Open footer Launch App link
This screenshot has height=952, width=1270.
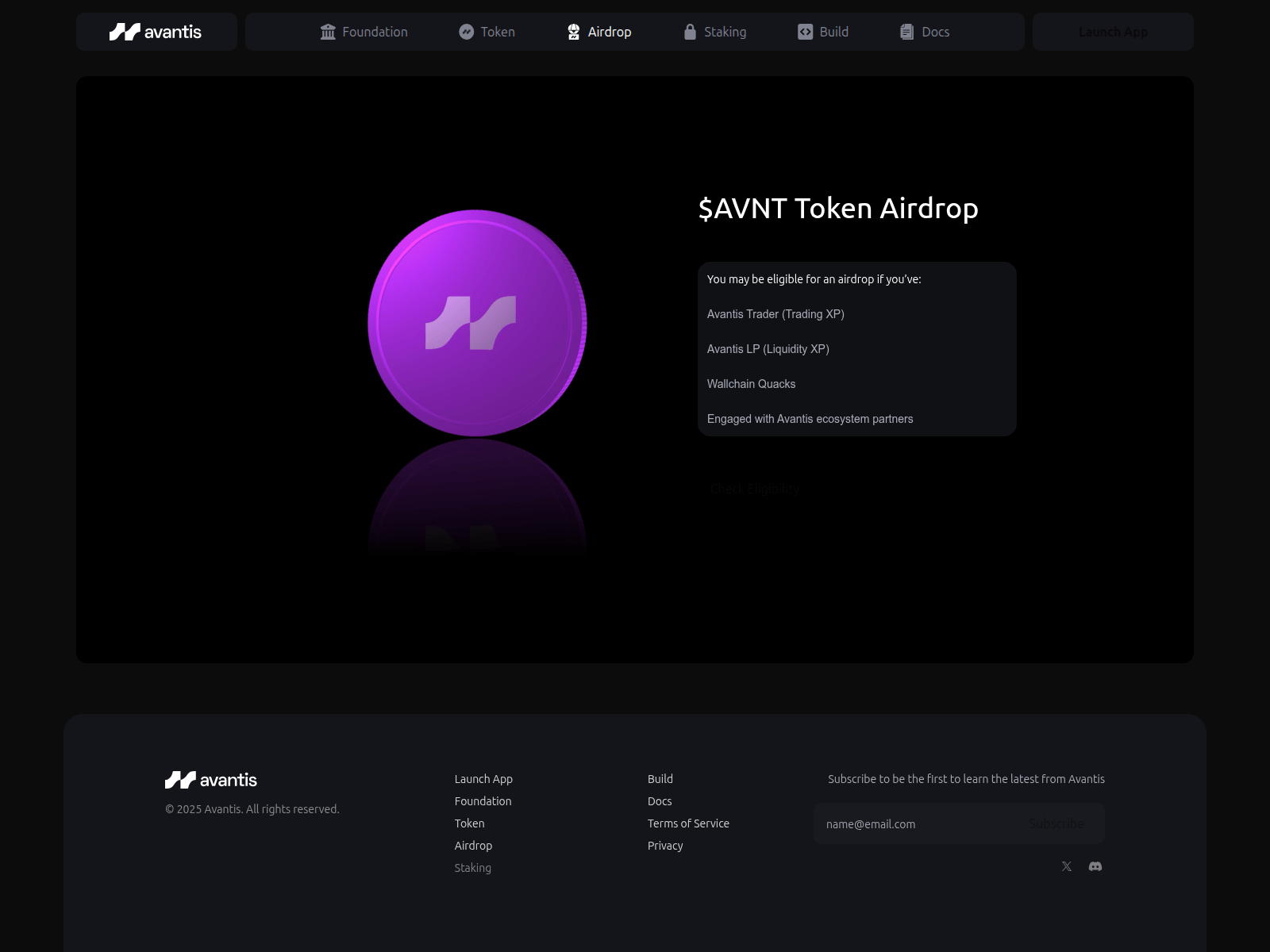pyautogui.click(x=483, y=779)
